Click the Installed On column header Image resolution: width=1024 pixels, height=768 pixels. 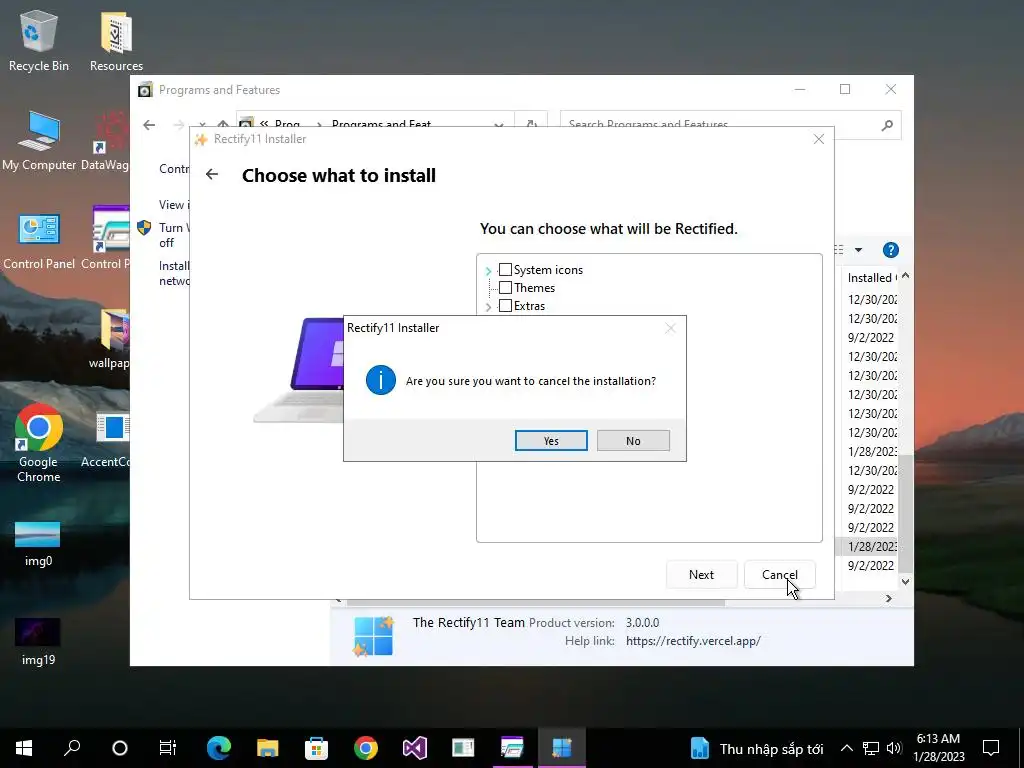click(870, 278)
